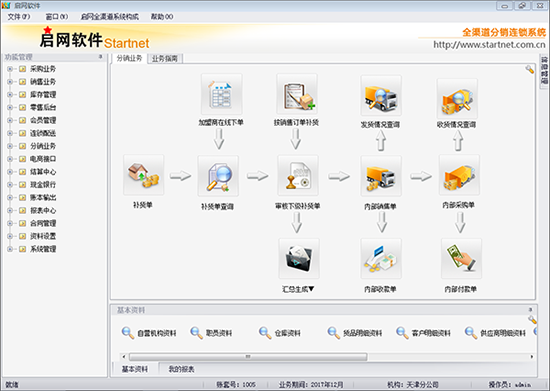Open the 汇总生成 dropdown
The width and height of the screenshot is (550, 391).
point(298,289)
